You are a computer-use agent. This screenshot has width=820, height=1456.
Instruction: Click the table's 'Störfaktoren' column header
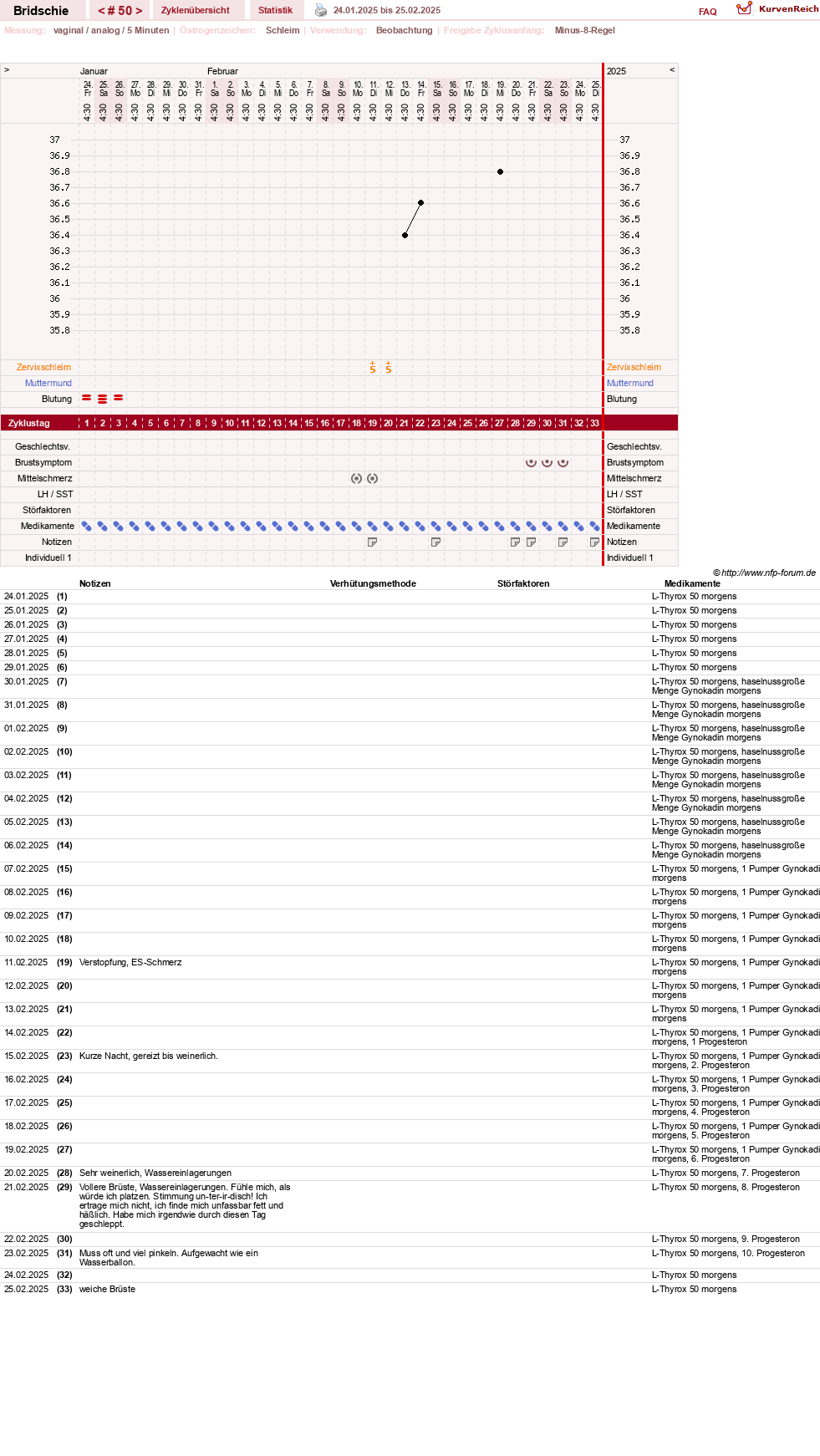point(523,583)
